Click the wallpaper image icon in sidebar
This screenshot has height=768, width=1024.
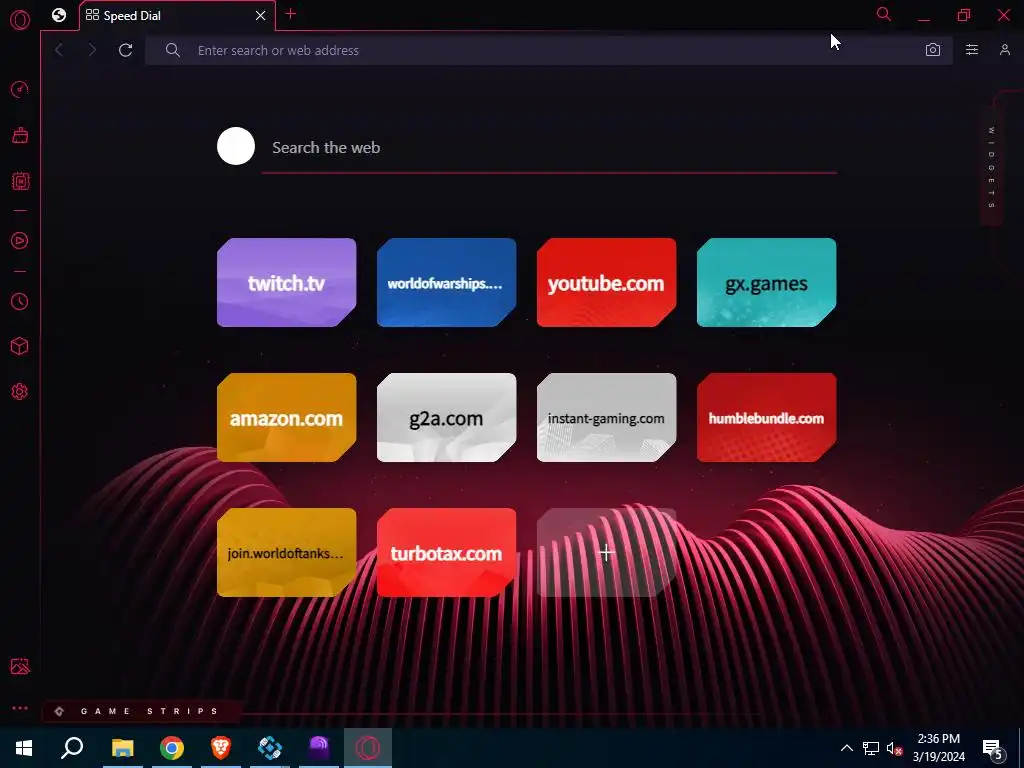point(20,666)
